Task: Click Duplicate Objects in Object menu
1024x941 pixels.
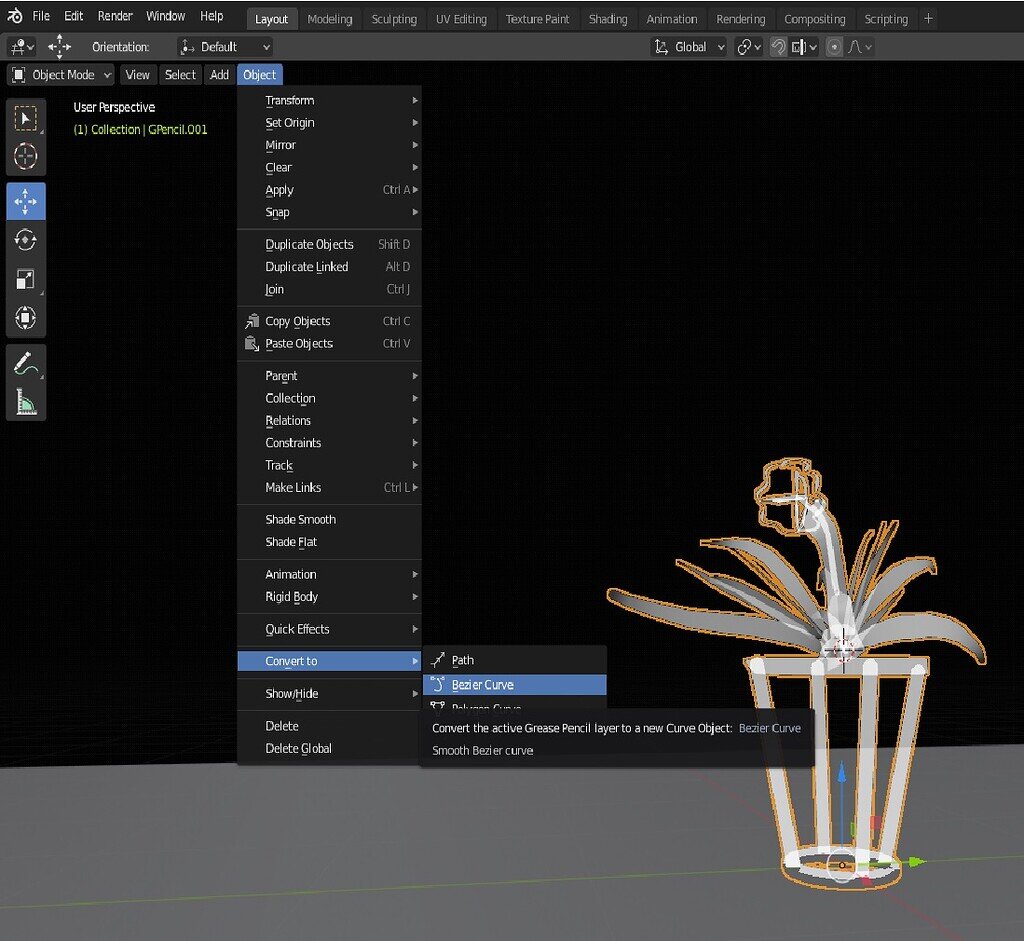Action: coord(309,244)
